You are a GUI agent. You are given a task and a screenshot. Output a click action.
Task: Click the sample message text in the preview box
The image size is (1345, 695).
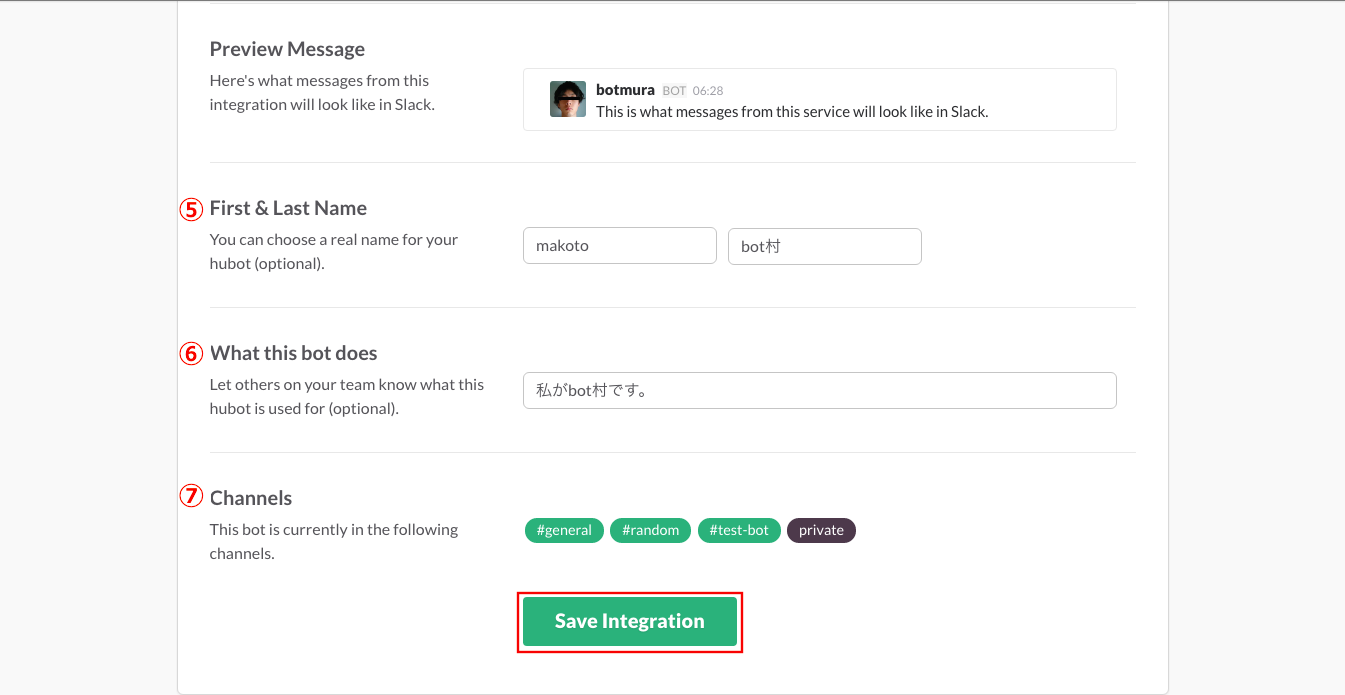click(x=792, y=112)
